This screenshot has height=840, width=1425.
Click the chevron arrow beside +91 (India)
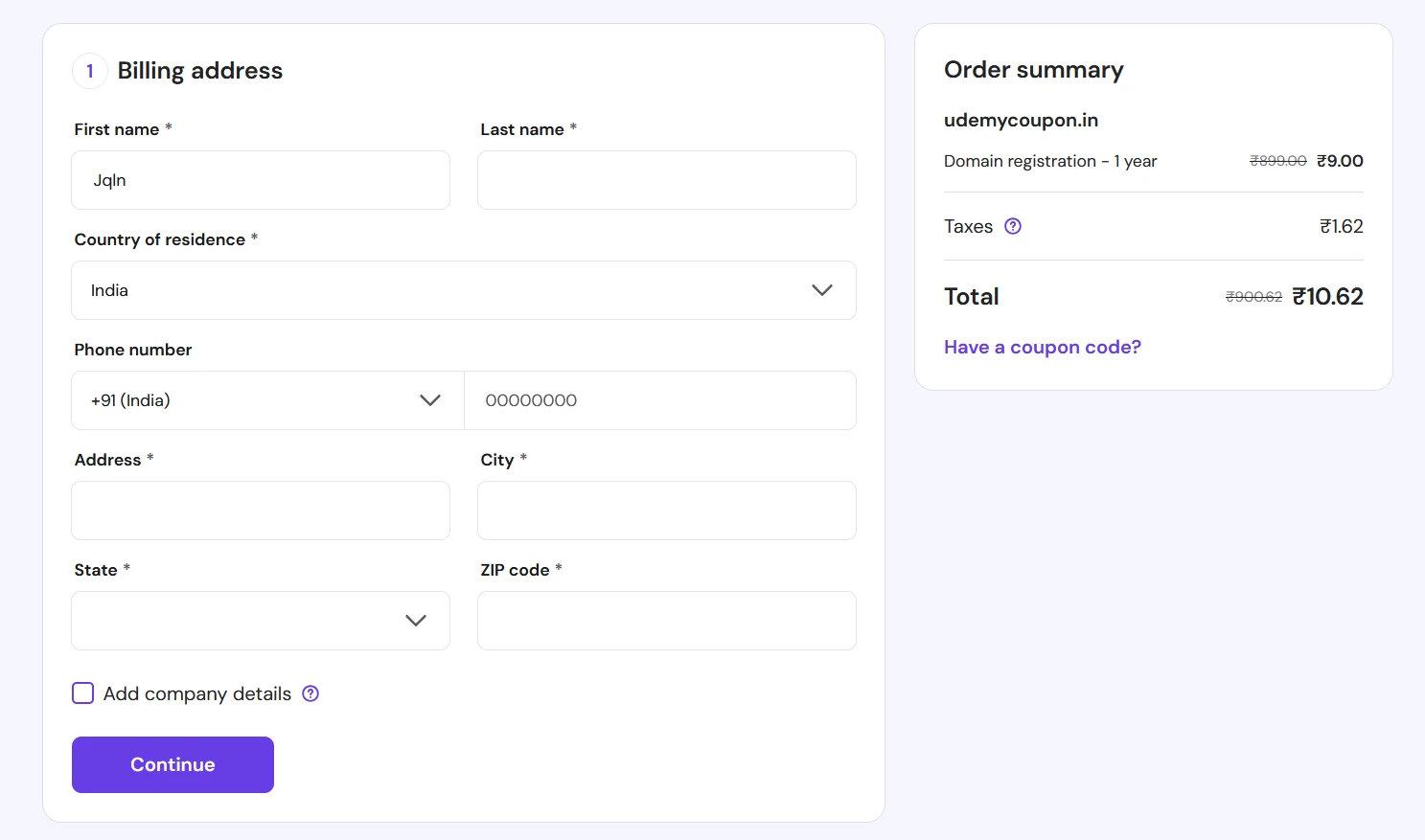(430, 400)
